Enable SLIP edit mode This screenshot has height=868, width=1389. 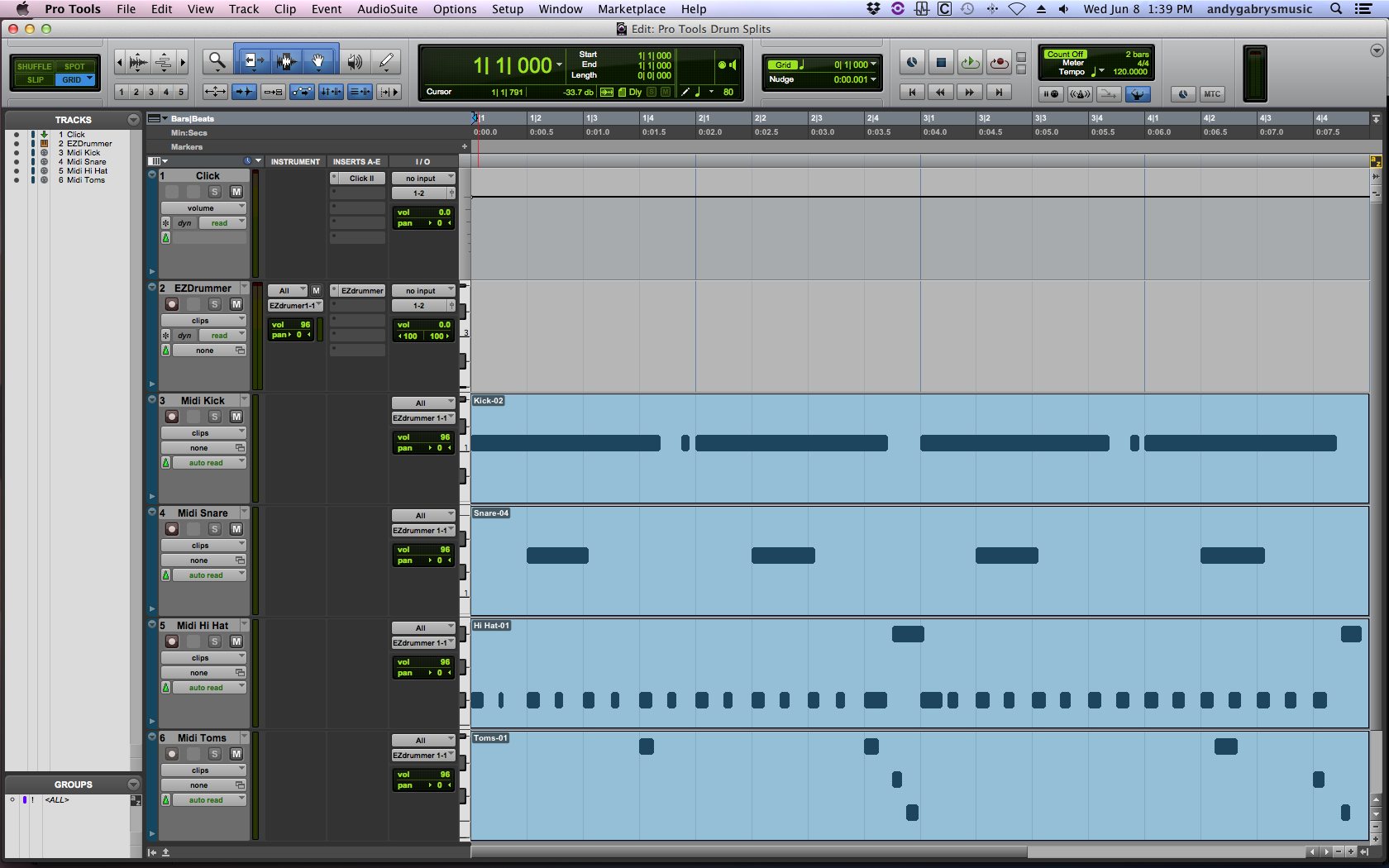[x=35, y=79]
